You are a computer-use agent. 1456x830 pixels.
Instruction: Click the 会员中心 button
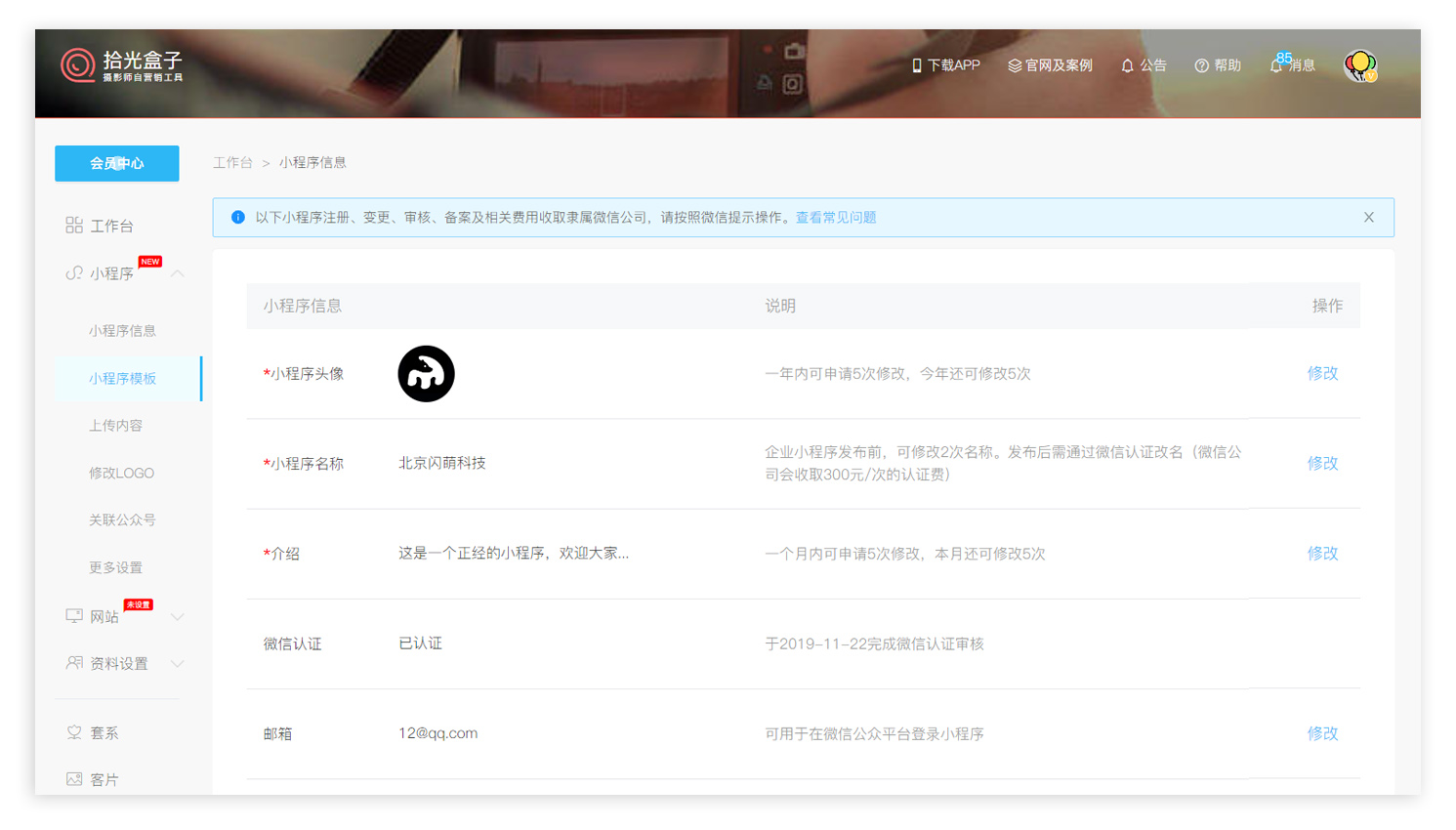pos(117,163)
